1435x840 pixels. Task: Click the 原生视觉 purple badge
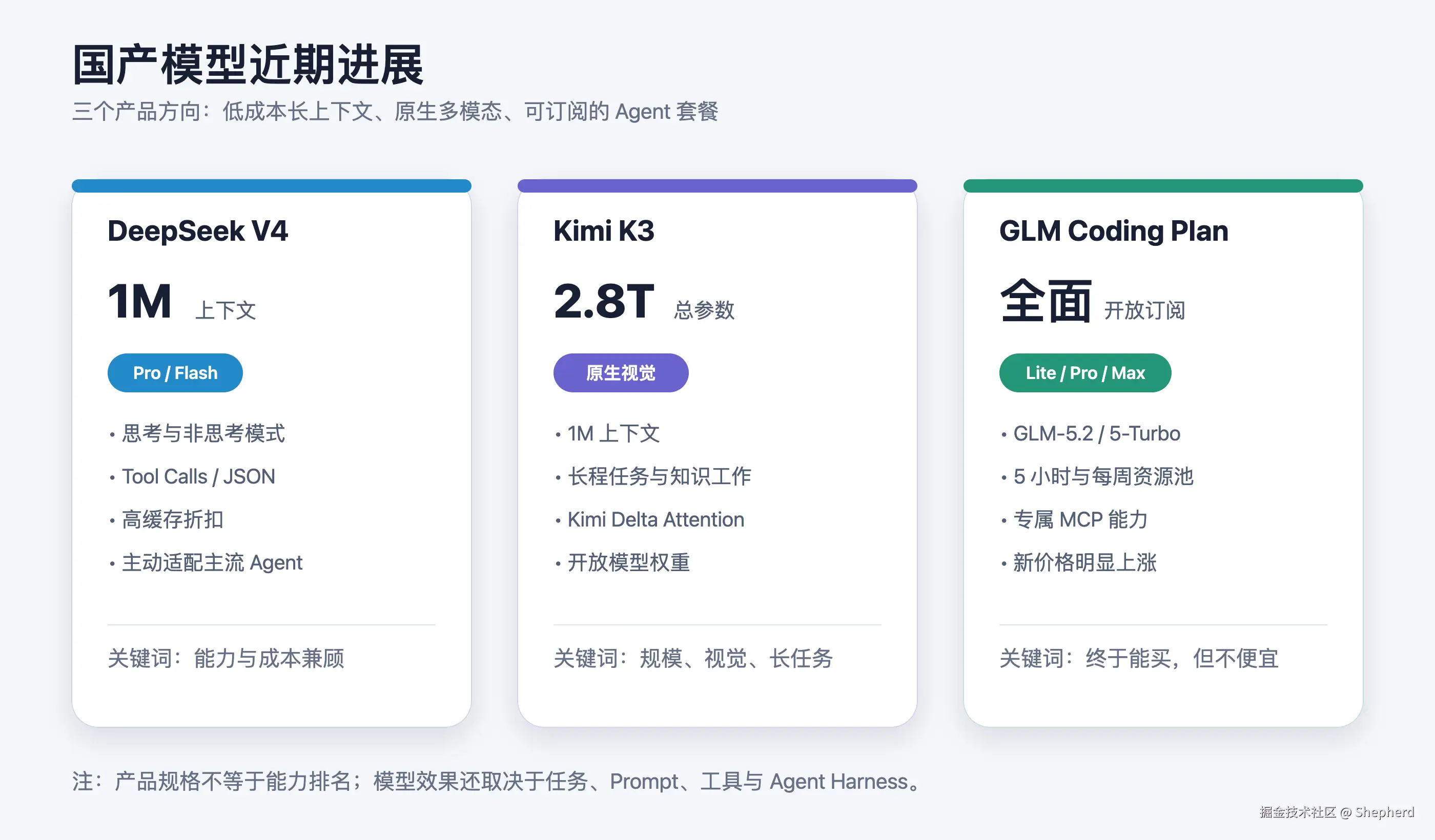tap(621, 373)
